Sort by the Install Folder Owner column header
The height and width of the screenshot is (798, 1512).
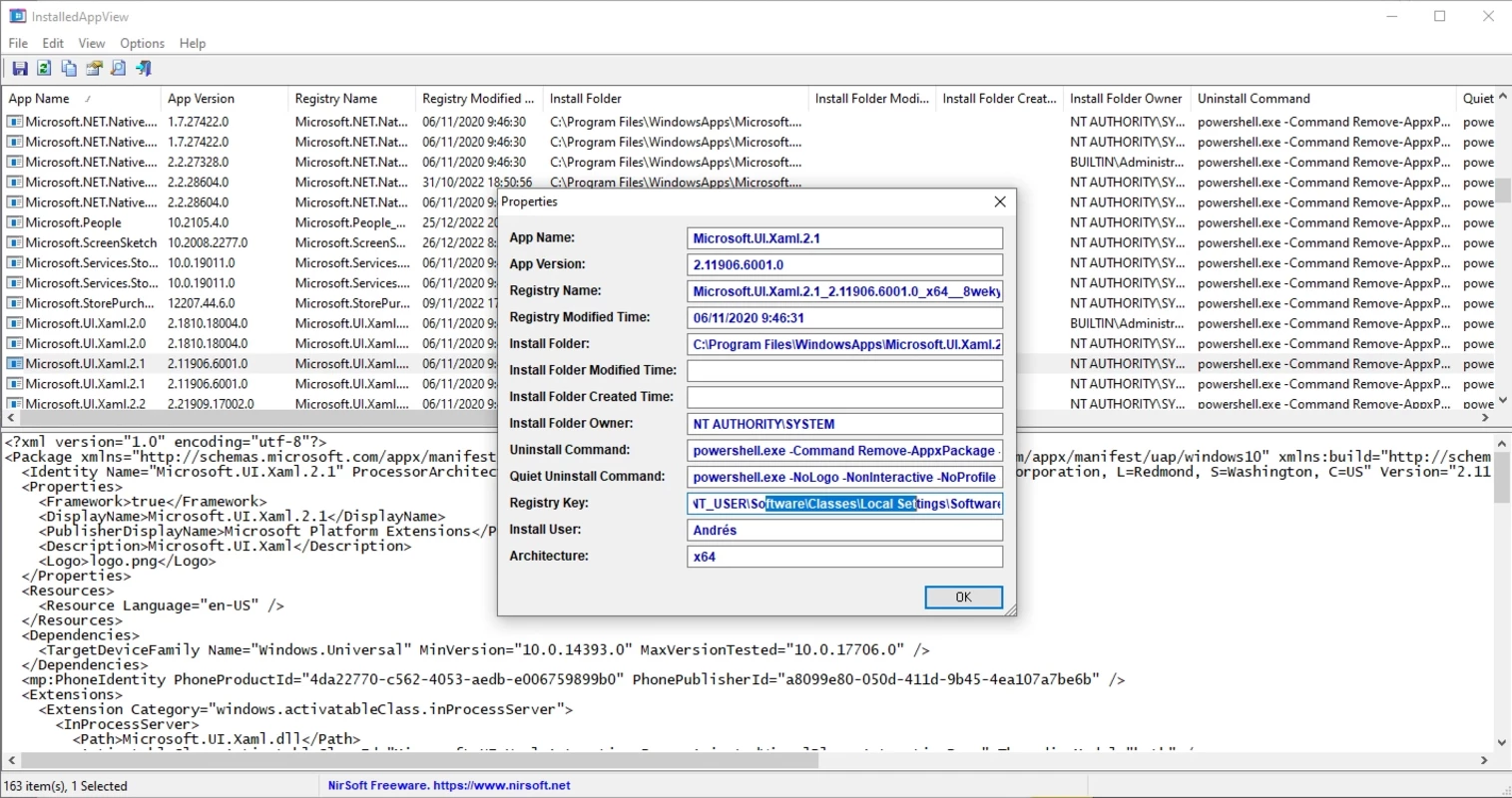click(1126, 99)
